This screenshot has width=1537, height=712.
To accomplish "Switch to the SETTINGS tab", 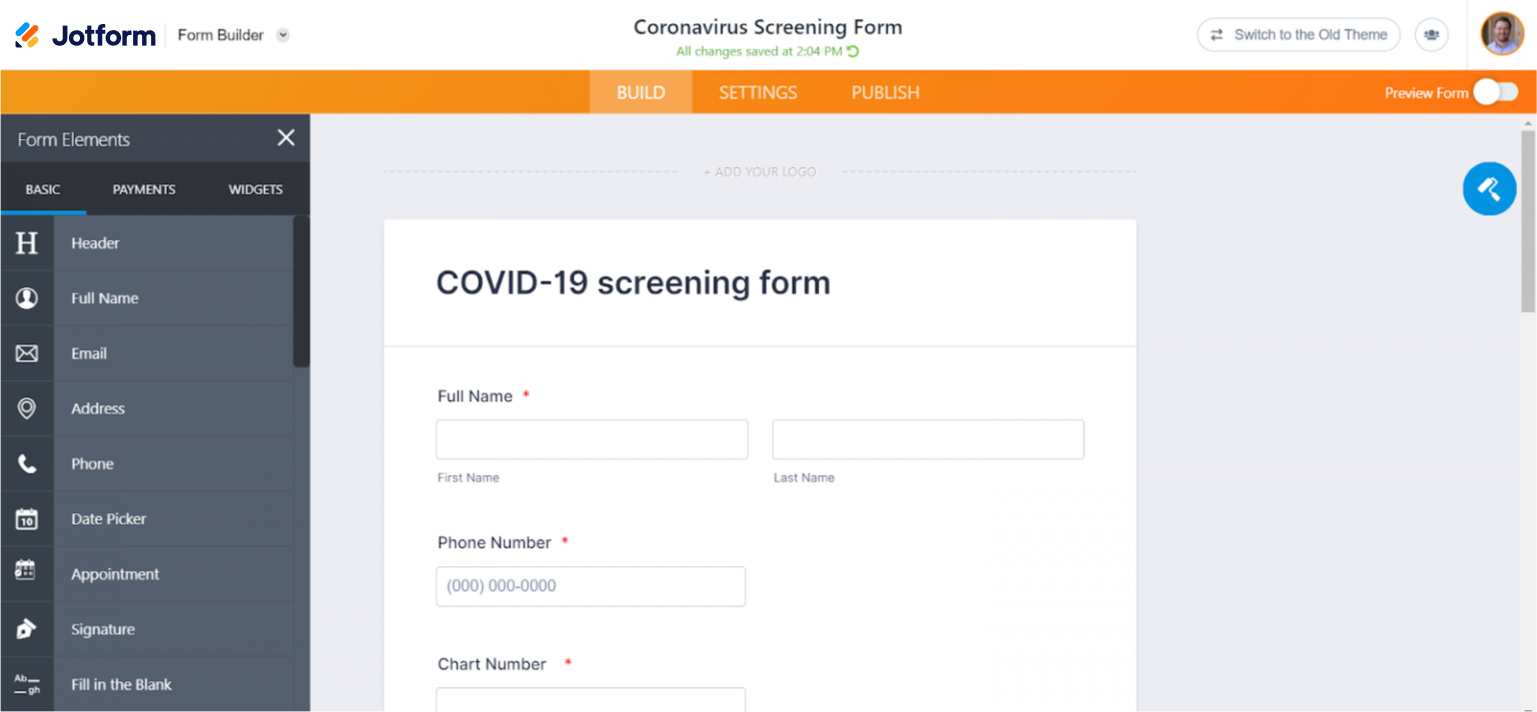I will pos(758,92).
